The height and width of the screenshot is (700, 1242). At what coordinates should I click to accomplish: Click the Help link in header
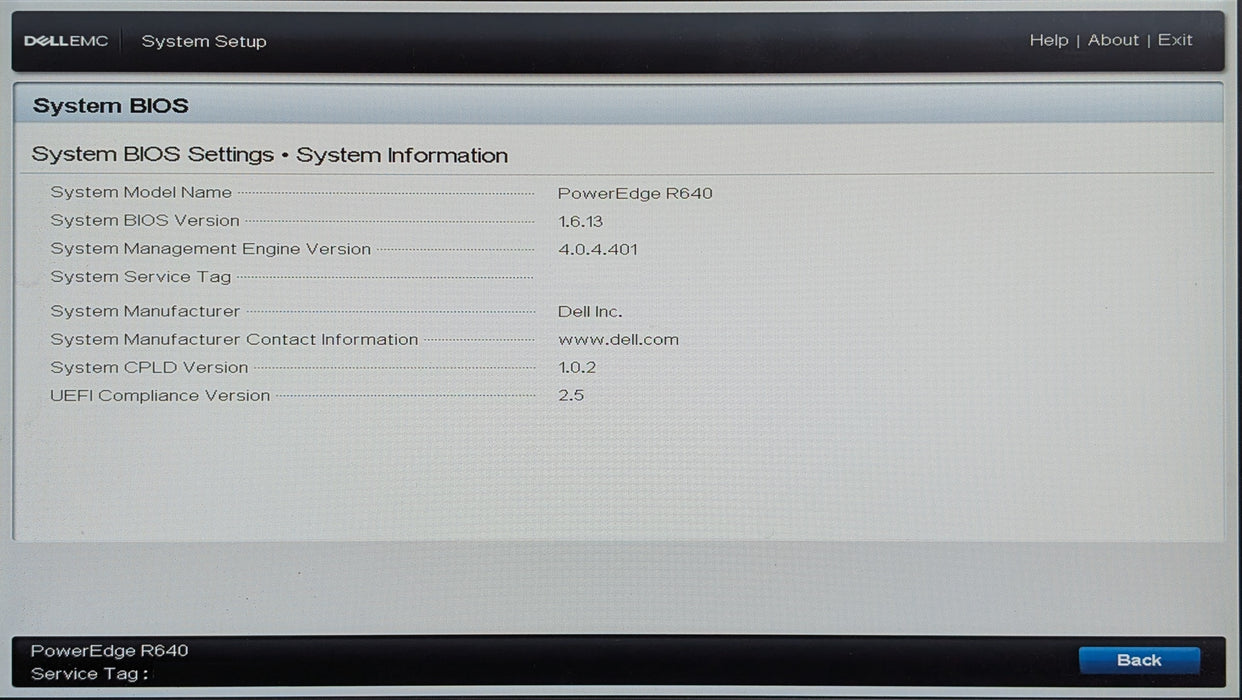click(1049, 40)
